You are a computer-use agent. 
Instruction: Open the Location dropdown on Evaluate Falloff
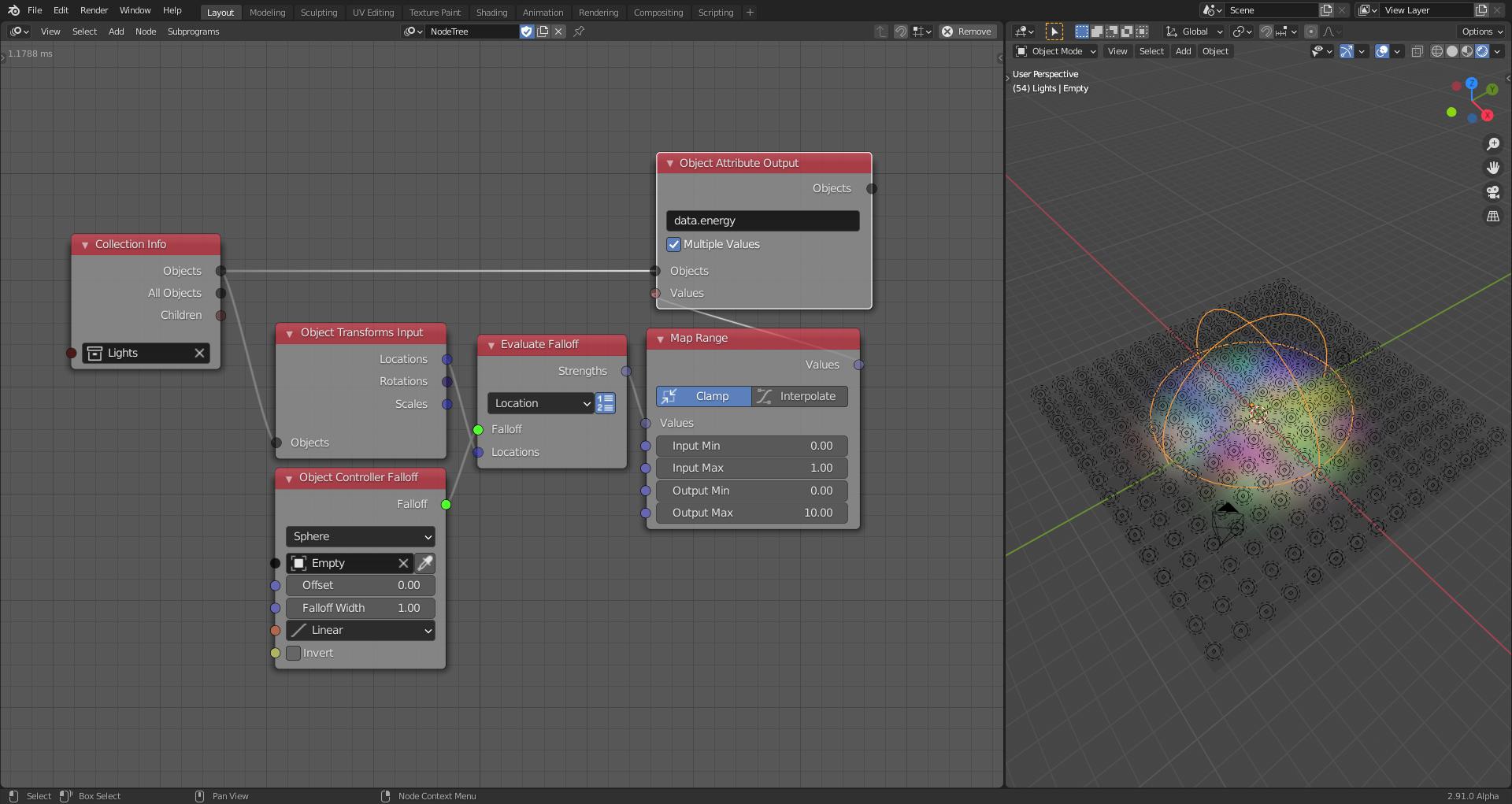point(540,403)
